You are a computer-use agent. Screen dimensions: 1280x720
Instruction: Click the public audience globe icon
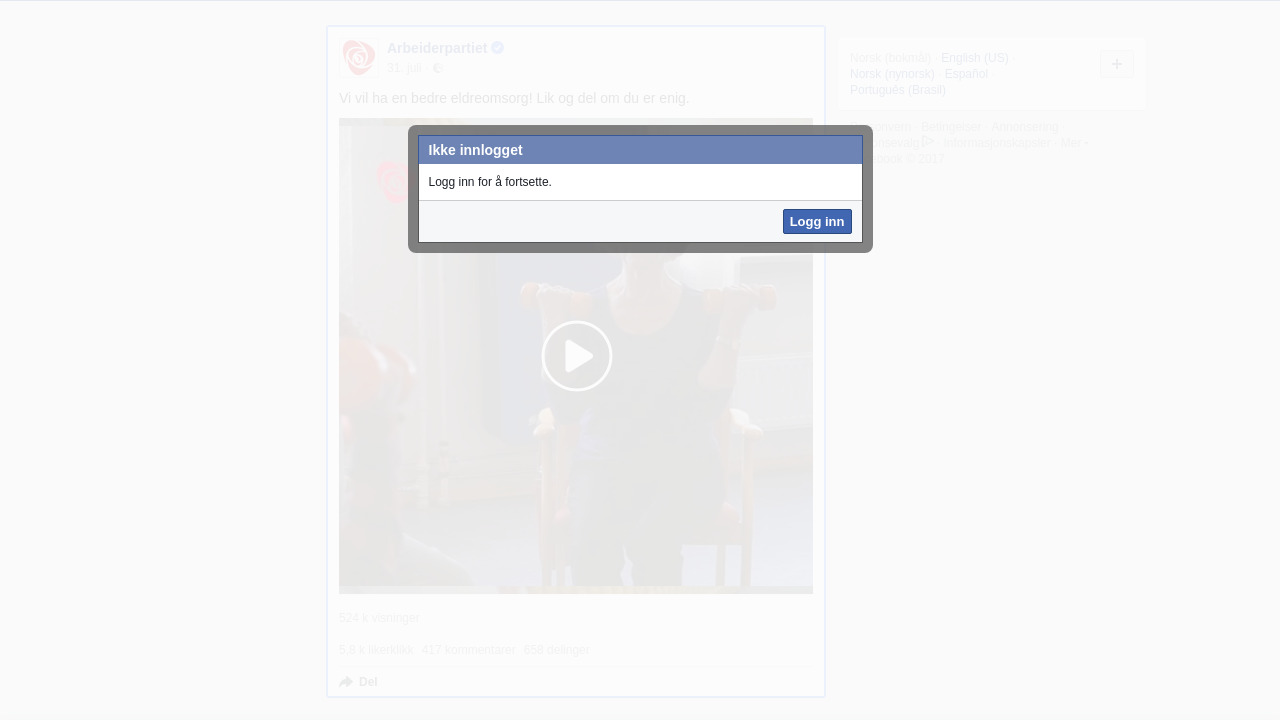pos(437,68)
